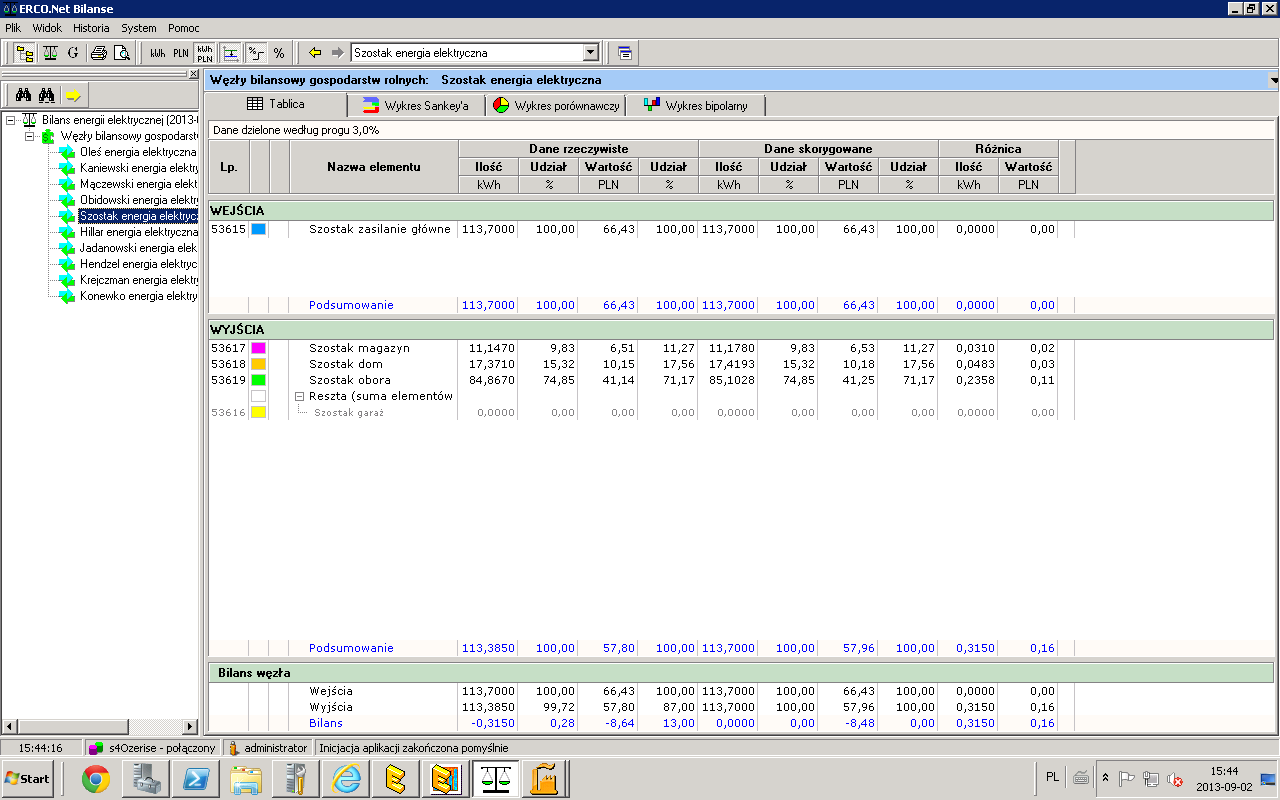The image size is (1280, 800).
Task: Click the yellow arrow in tree panel toolbar
Action: point(73,95)
